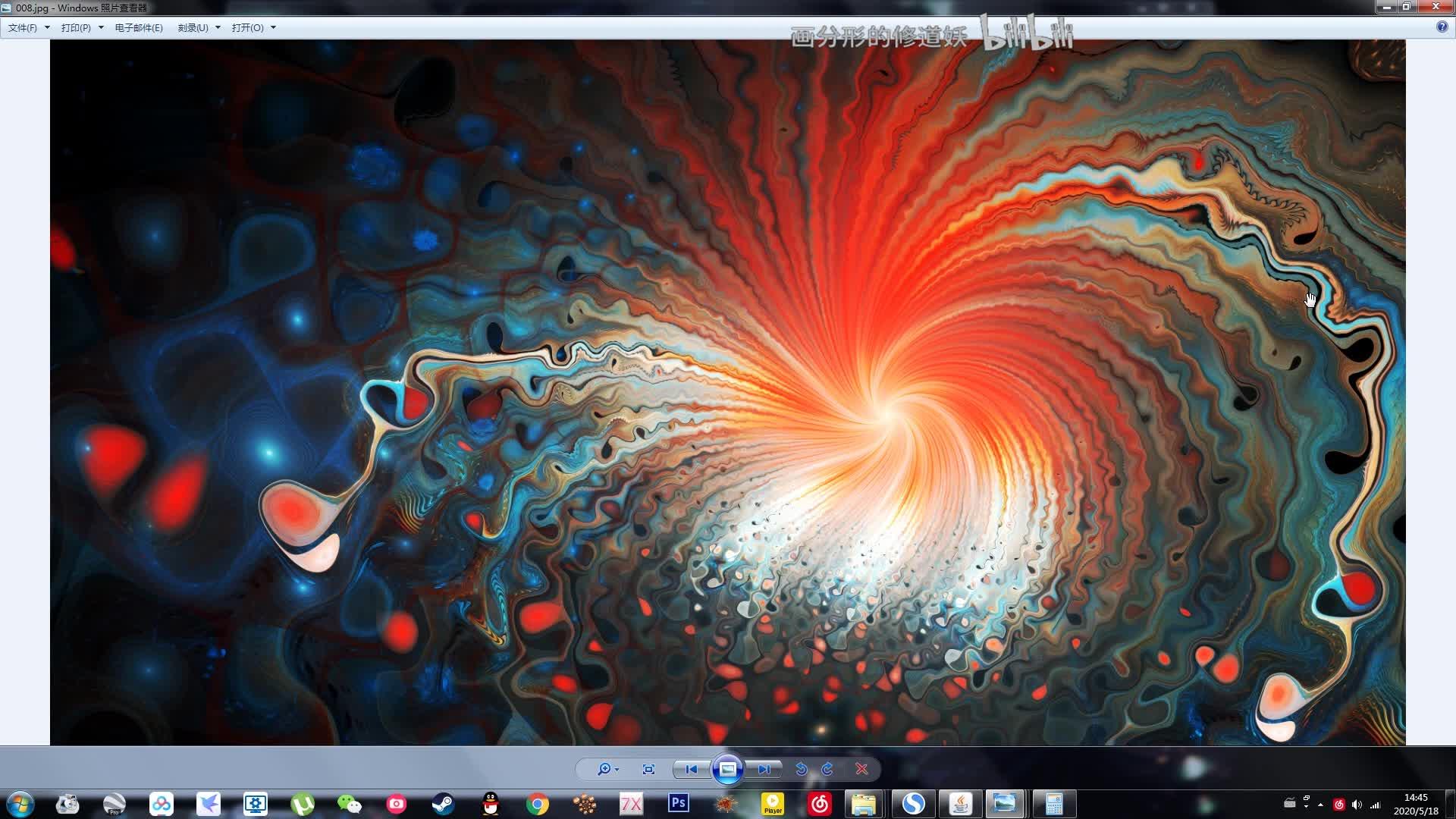Viewport: 1456px width, 819px height.
Task: Go to the previous photo
Action: tap(691, 769)
